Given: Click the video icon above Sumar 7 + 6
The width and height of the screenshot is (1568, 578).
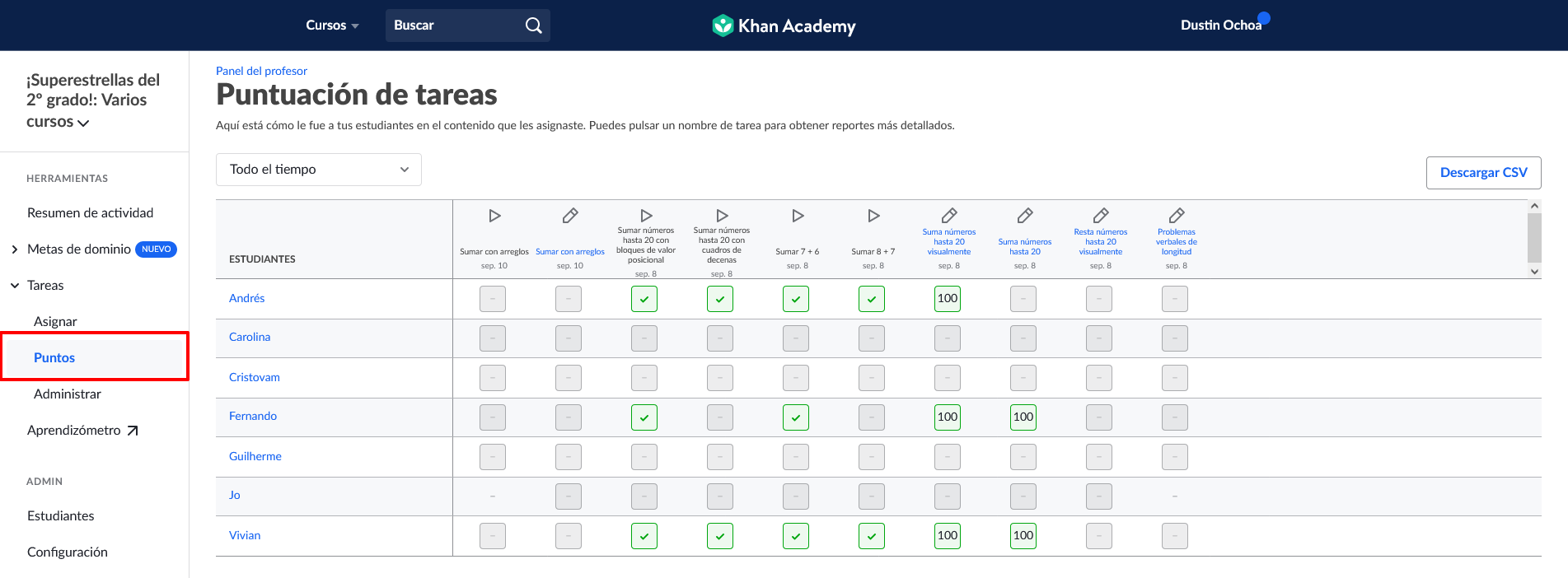Looking at the screenshot, I should (798, 216).
